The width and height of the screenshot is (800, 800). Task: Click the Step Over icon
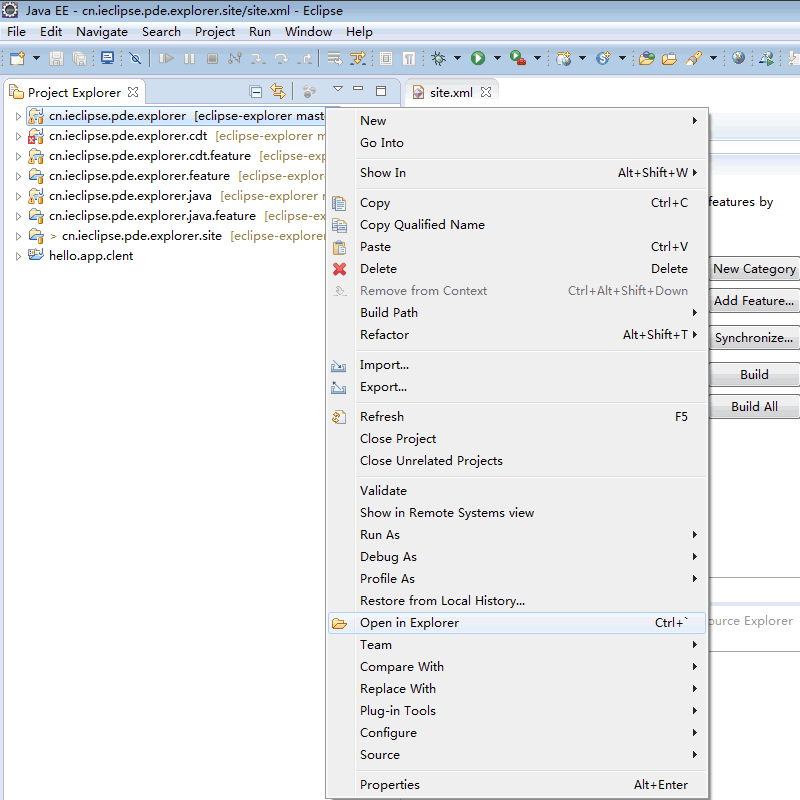(281, 59)
